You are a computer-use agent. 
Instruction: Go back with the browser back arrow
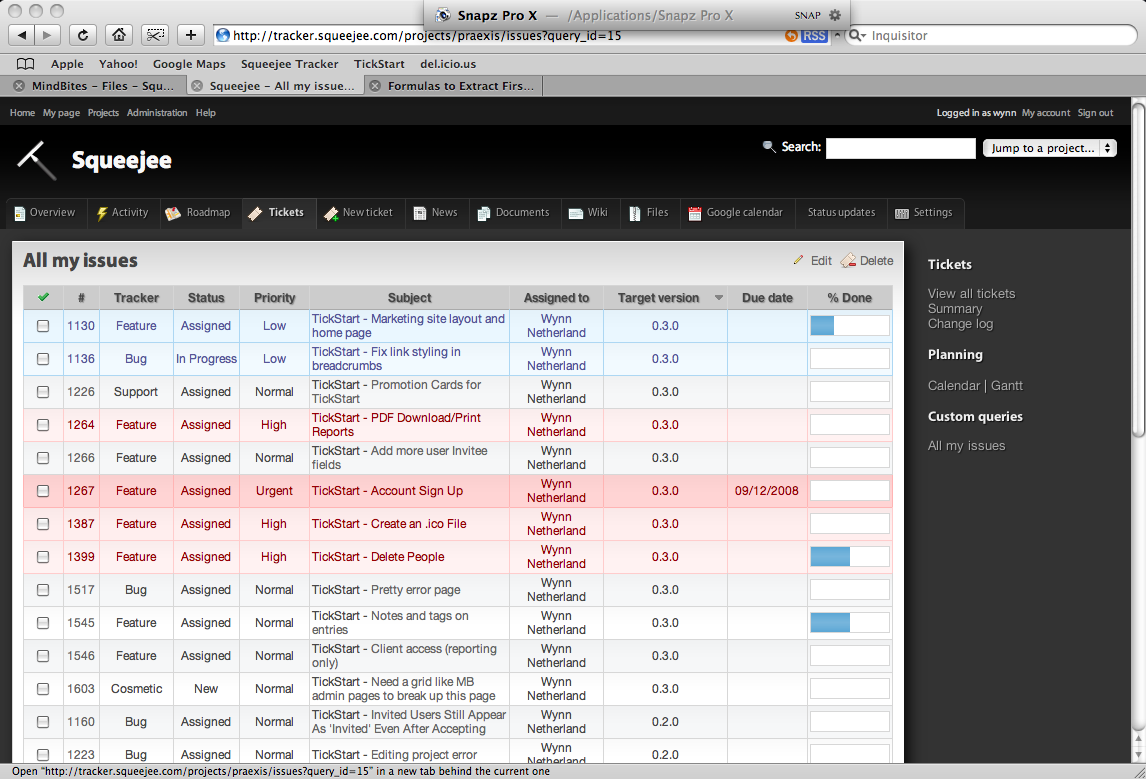coord(22,34)
